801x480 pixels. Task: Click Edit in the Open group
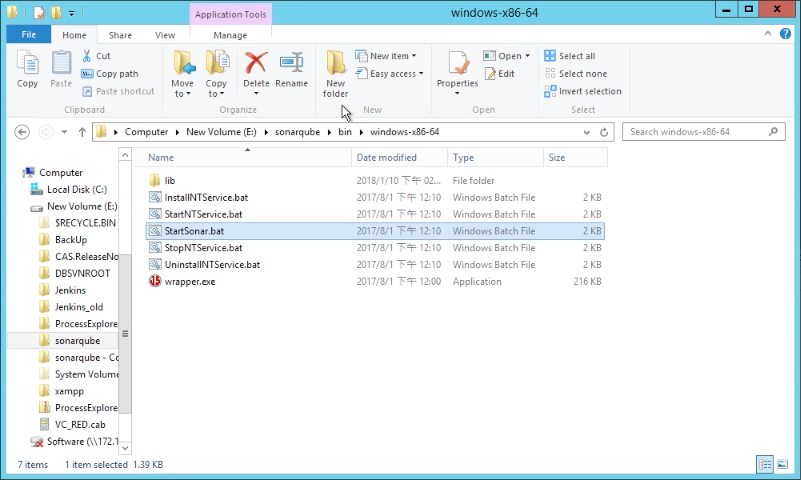[500, 74]
